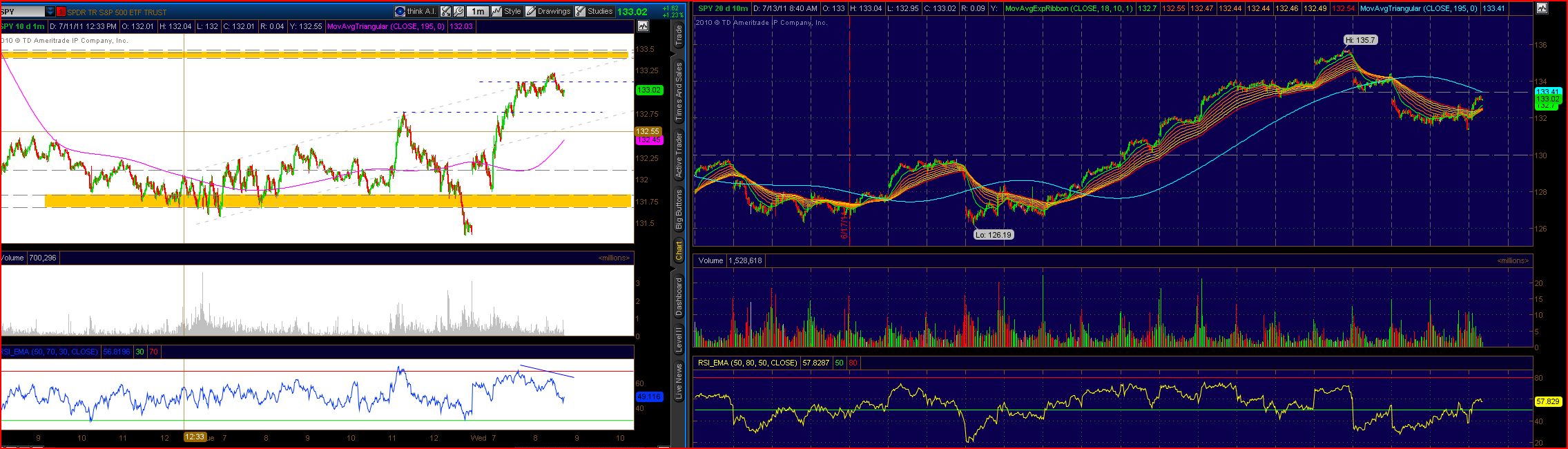The width and height of the screenshot is (1568, 449).
Task: Click the chart settings scissors icon
Action: [x=445, y=11]
